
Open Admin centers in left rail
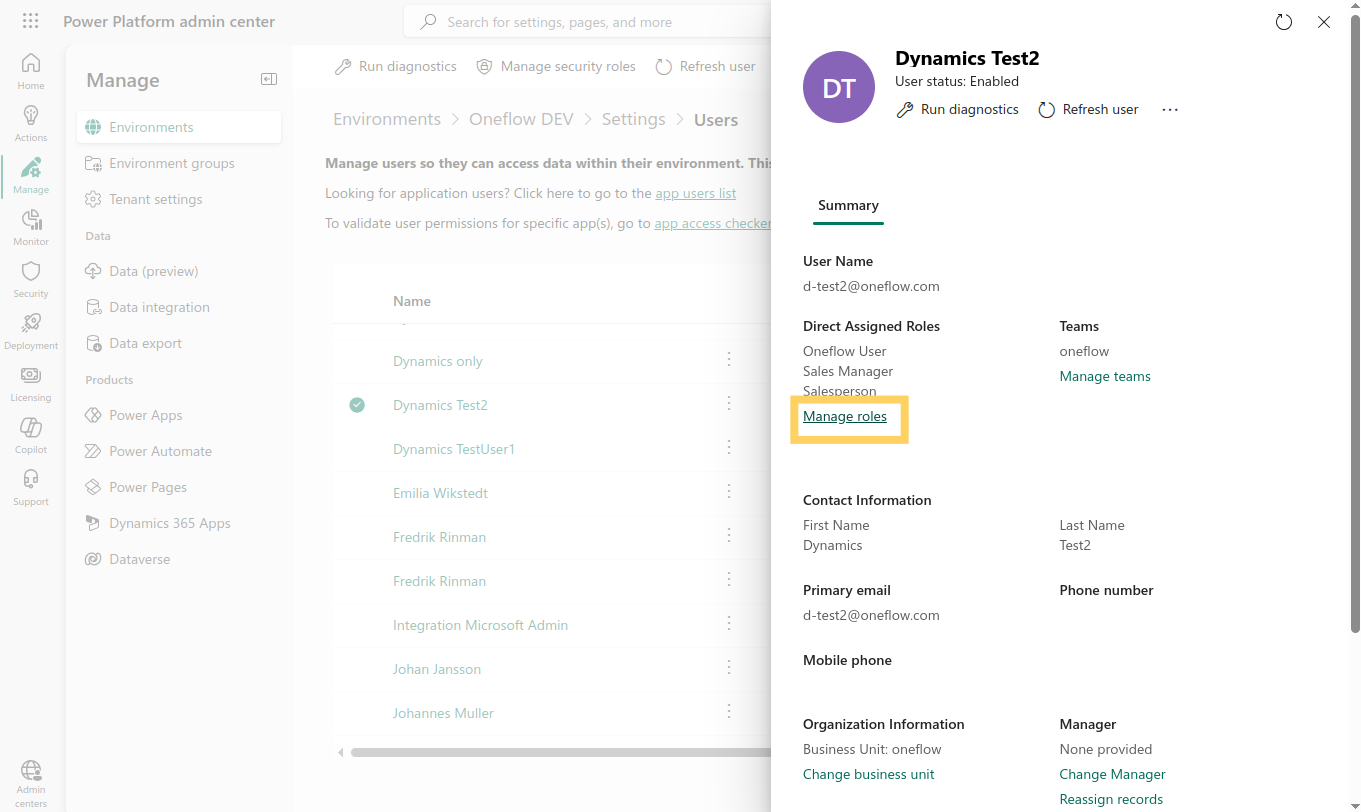pyautogui.click(x=31, y=783)
